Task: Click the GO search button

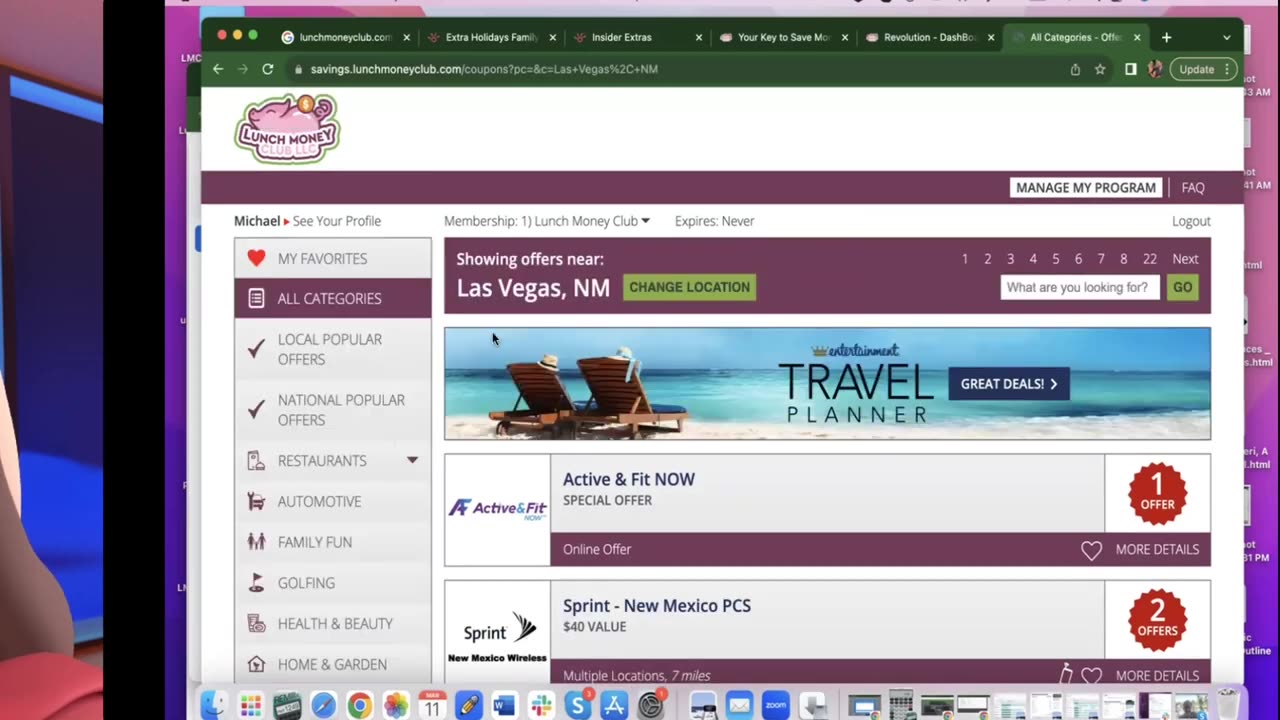Action: click(1182, 287)
